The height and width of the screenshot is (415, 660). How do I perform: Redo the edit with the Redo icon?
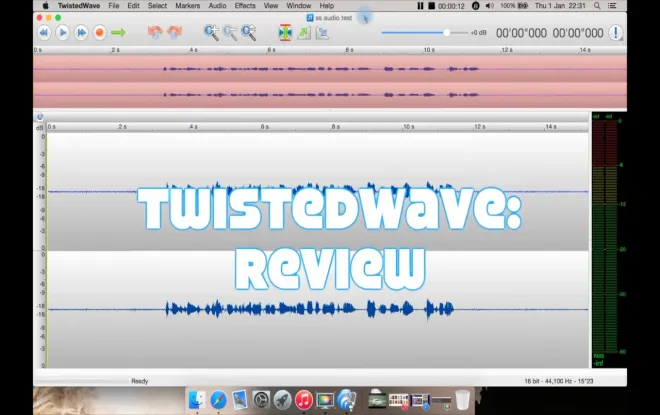pyautogui.click(x=174, y=32)
